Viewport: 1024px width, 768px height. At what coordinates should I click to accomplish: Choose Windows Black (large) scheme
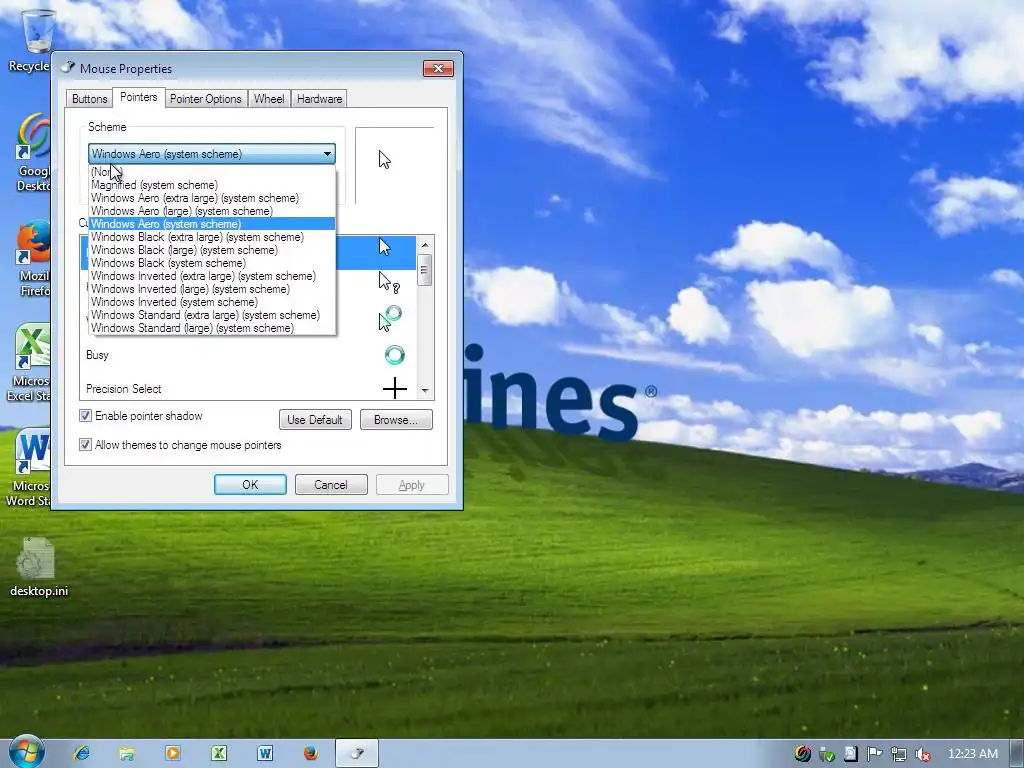(x=212, y=250)
